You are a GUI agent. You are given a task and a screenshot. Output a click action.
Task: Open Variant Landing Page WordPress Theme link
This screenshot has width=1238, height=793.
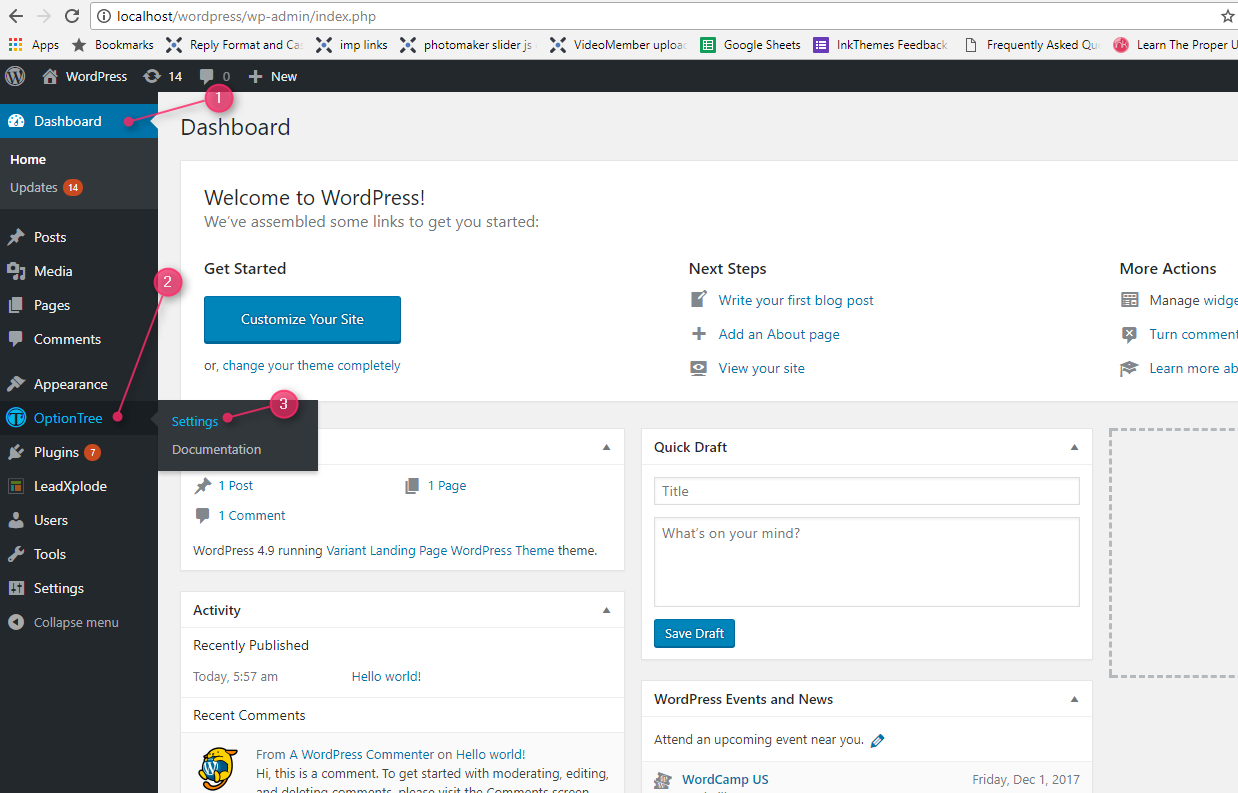tap(440, 550)
